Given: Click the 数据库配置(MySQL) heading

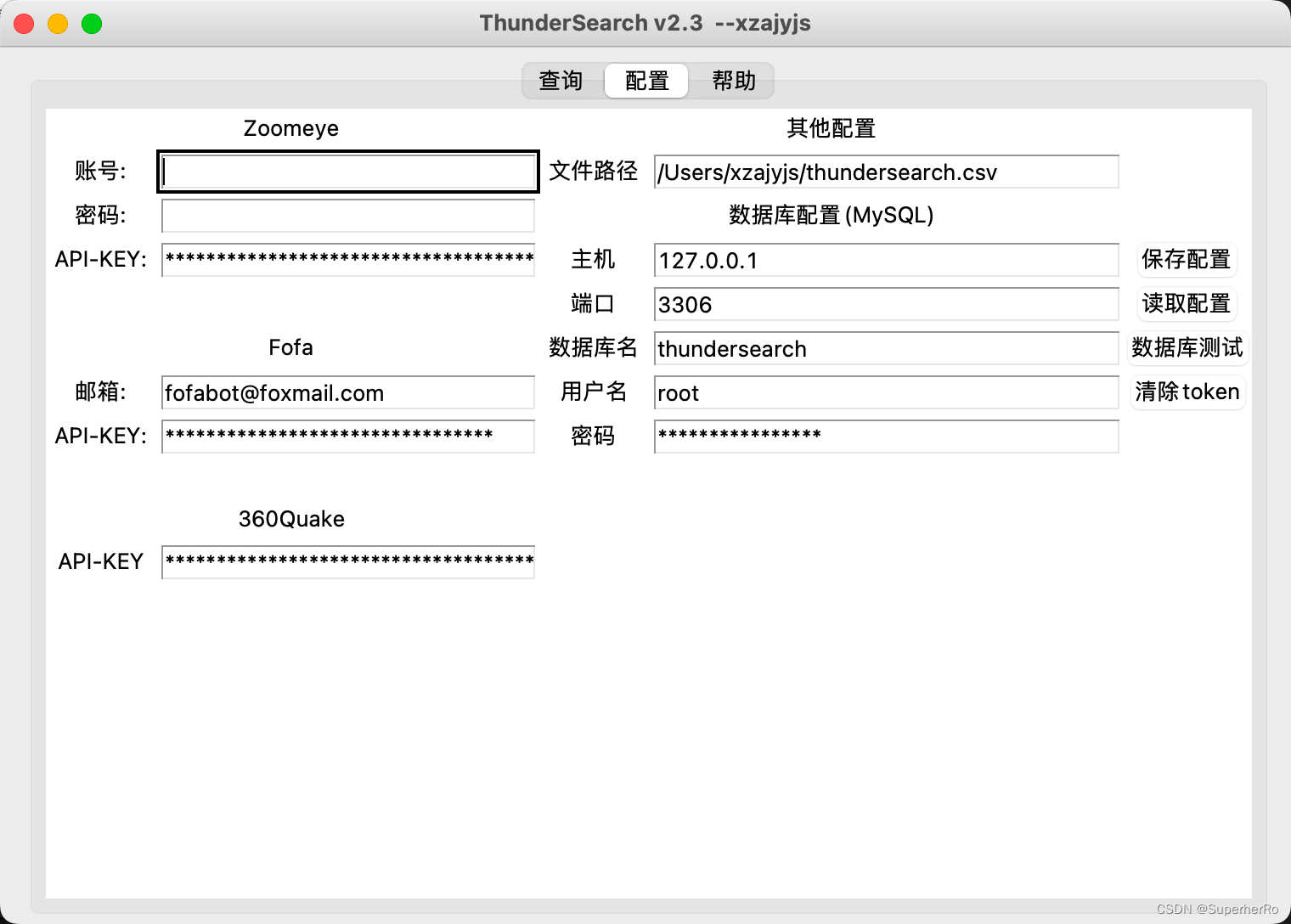Looking at the screenshot, I should (x=831, y=215).
